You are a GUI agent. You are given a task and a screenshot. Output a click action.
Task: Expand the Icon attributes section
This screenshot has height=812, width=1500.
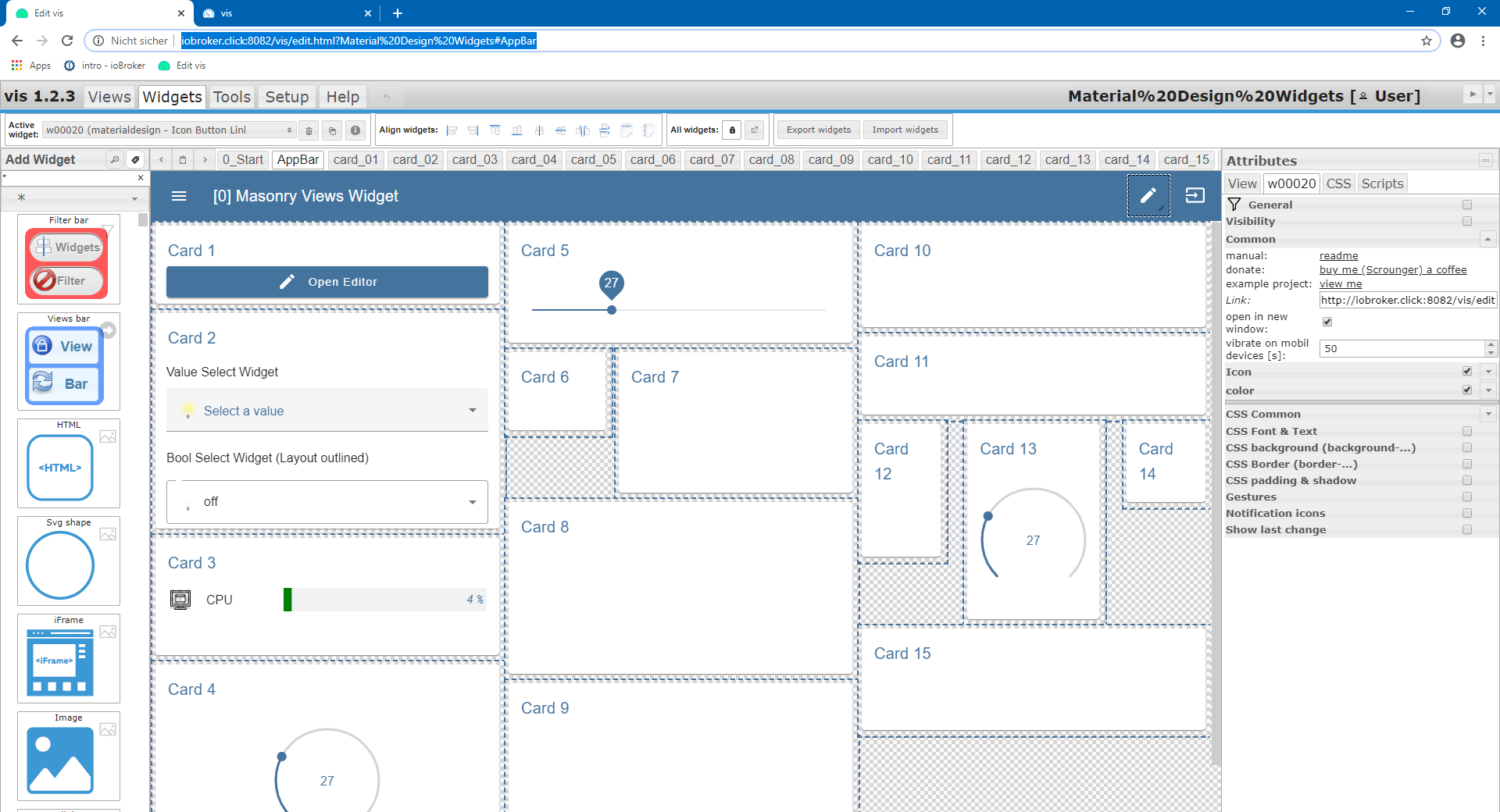pyautogui.click(x=1488, y=372)
